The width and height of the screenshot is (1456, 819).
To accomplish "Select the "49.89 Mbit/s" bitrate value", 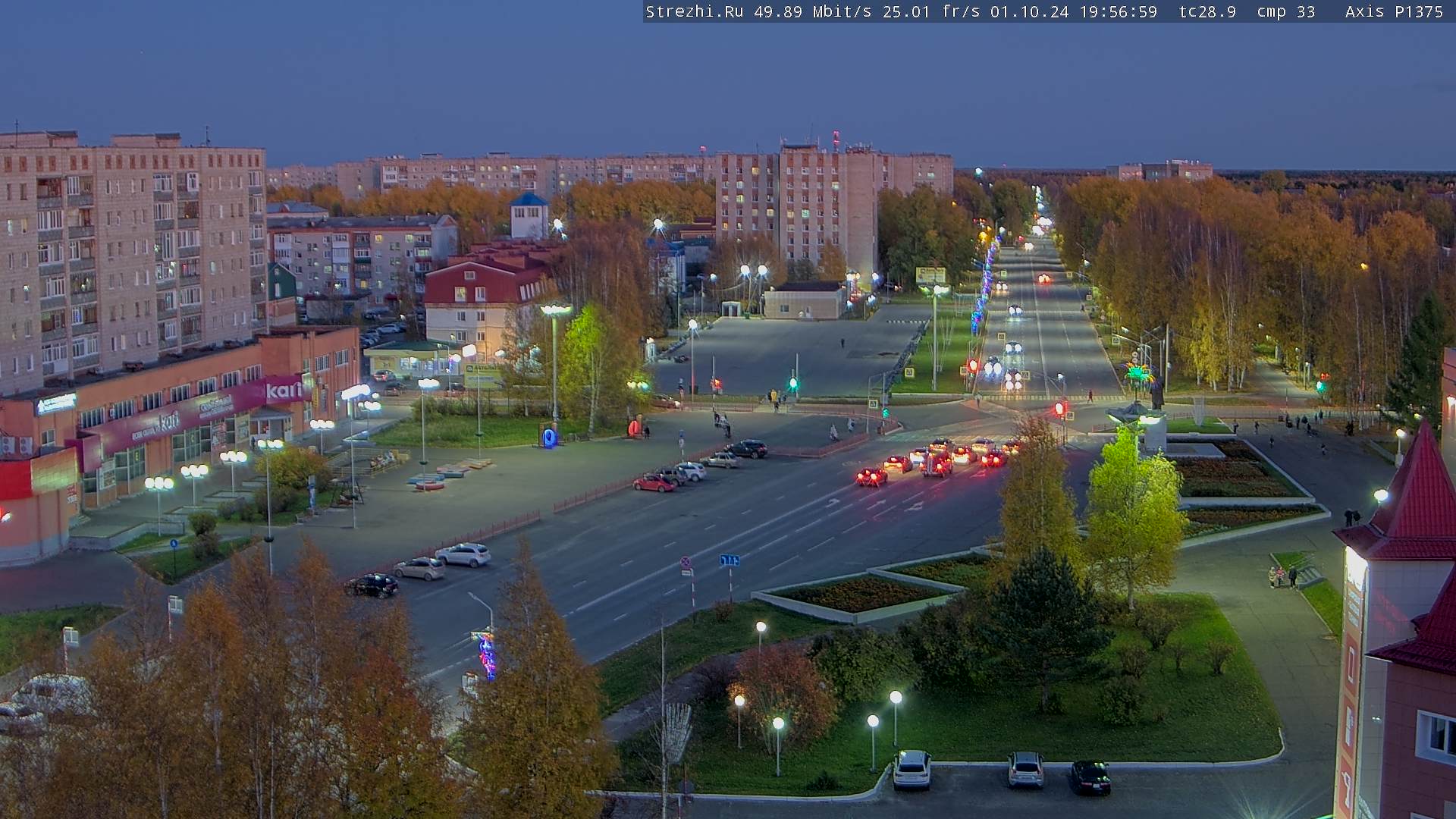I will (x=812, y=11).
